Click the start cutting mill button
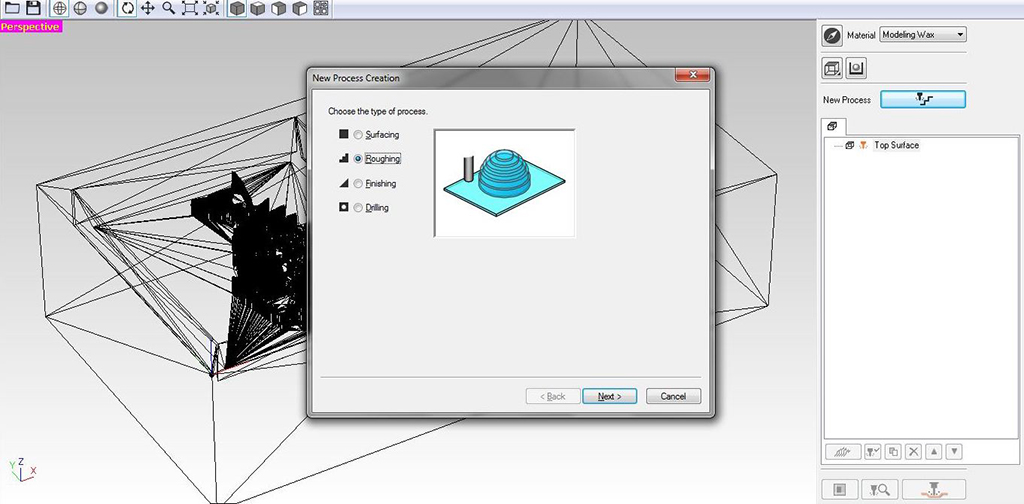The height and width of the screenshot is (504, 1024). pyautogui.click(x=934, y=489)
